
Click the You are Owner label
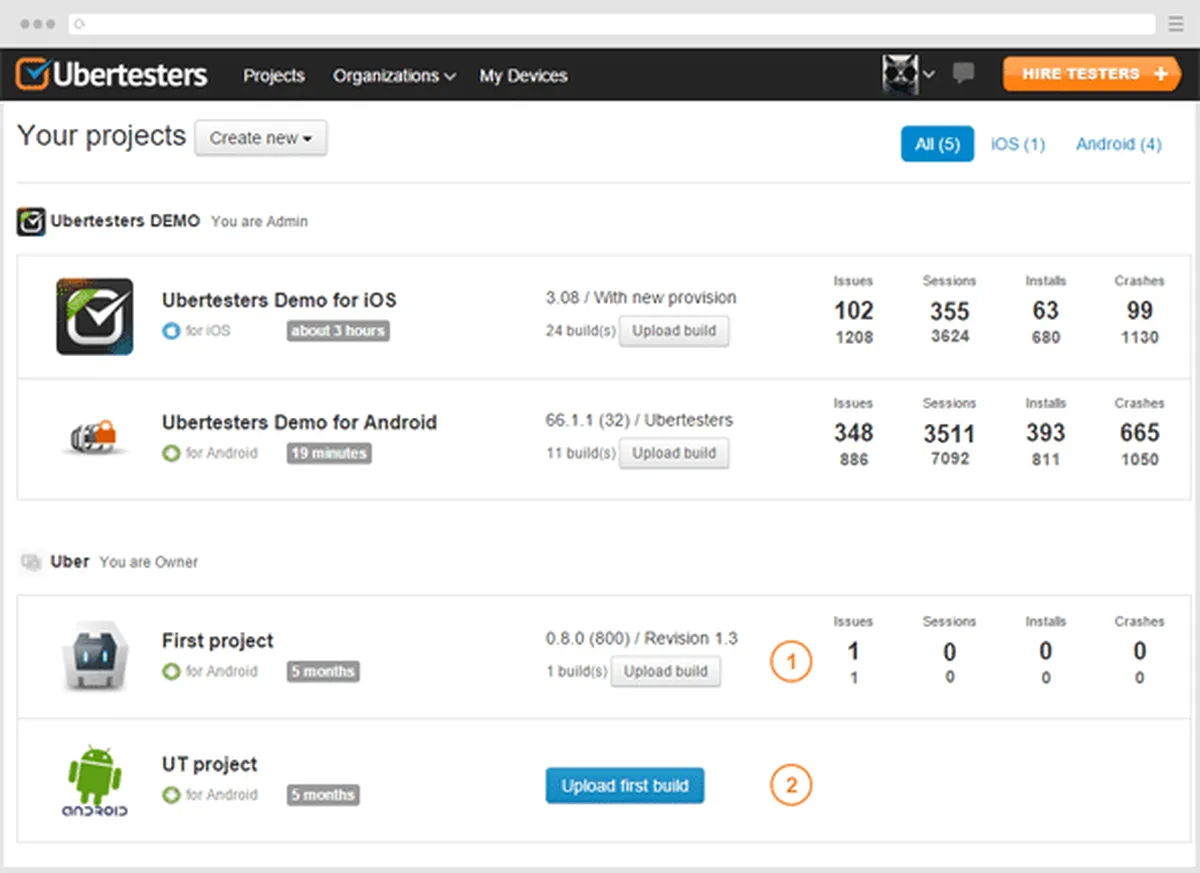point(149,562)
